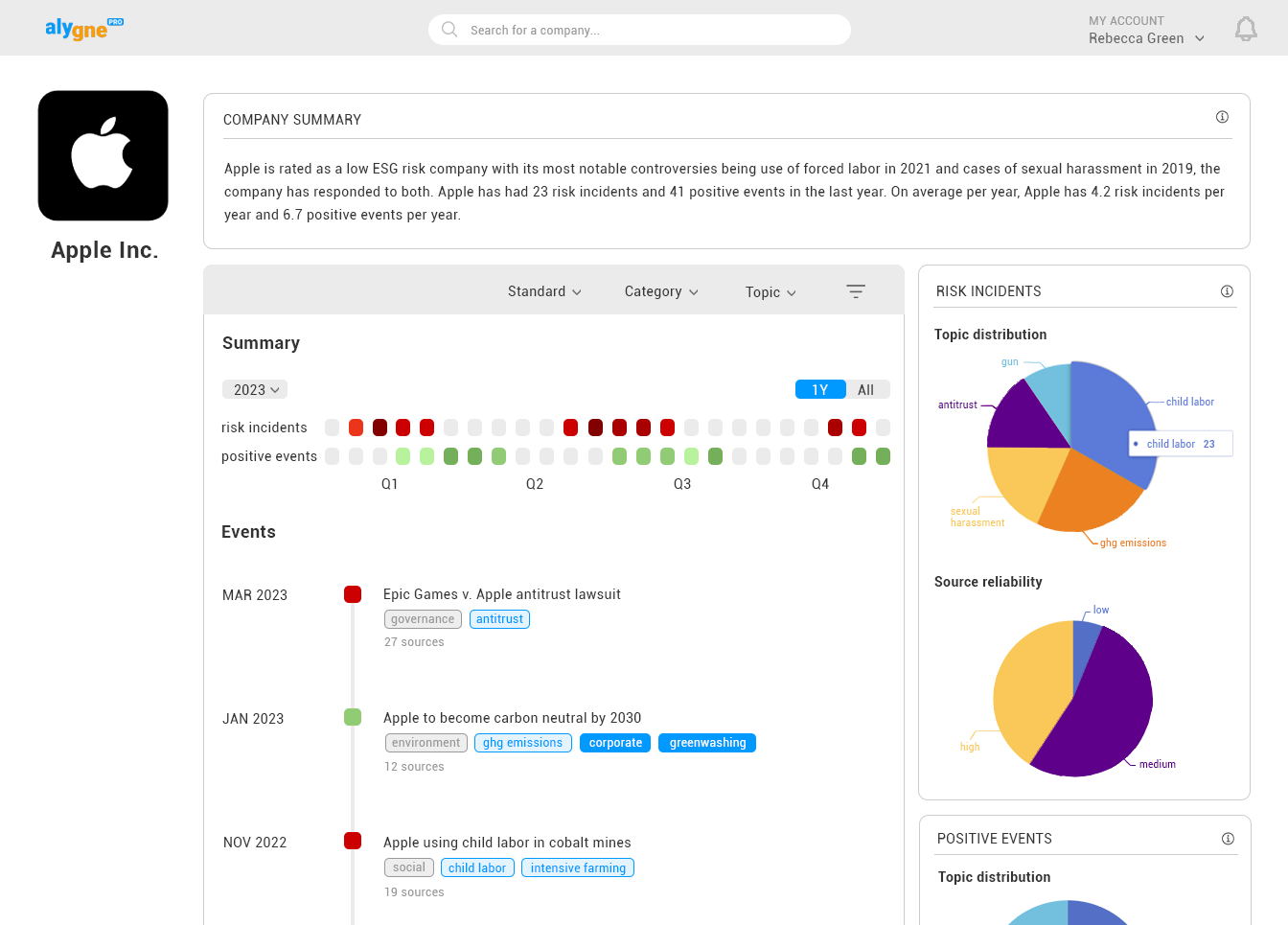The image size is (1288, 925).
Task: Click the social tag
Action: (x=409, y=867)
